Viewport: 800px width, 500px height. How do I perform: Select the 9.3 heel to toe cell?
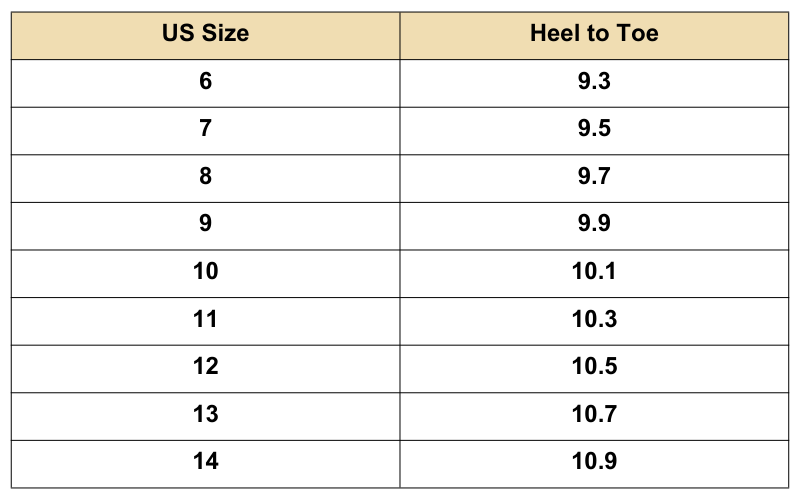pos(594,81)
